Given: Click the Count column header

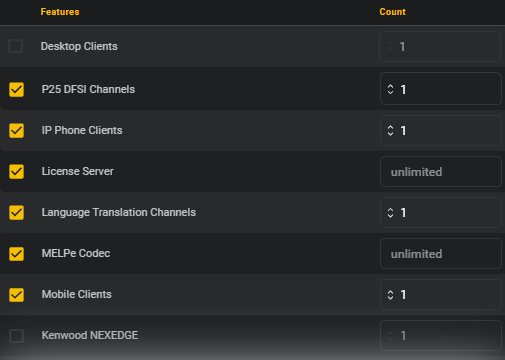Looking at the screenshot, I should (392, 12).
